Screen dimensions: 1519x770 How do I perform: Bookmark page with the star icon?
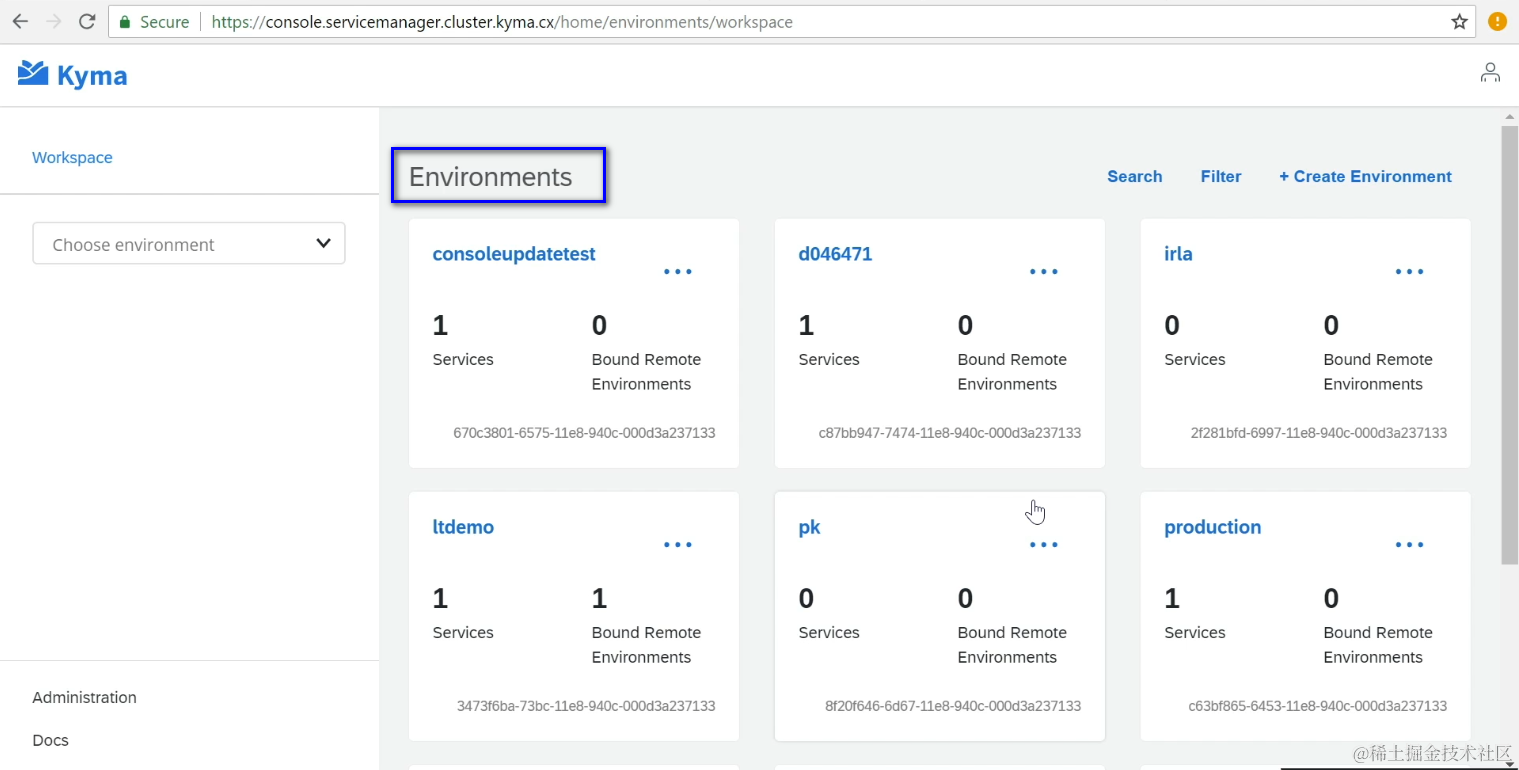coord(1460,22)
